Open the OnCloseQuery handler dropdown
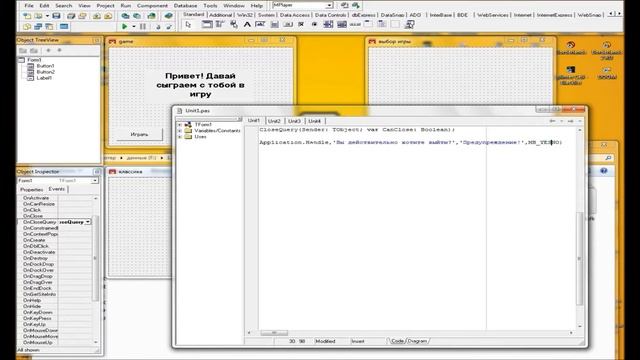 [x=88, y=222]
